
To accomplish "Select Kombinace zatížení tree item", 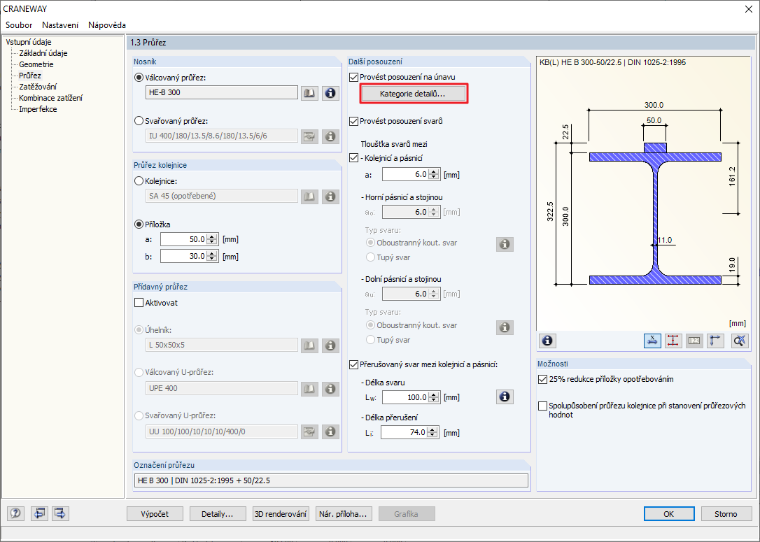I will point(51,98).
